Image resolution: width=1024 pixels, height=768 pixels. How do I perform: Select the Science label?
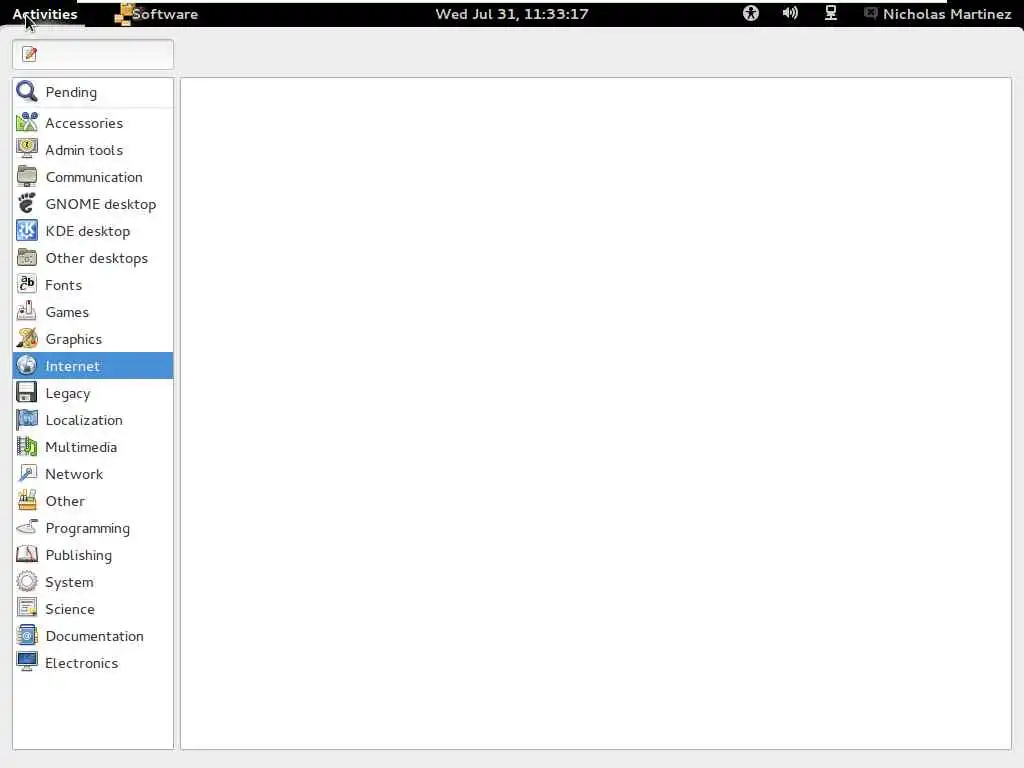(x=70, y=609)
